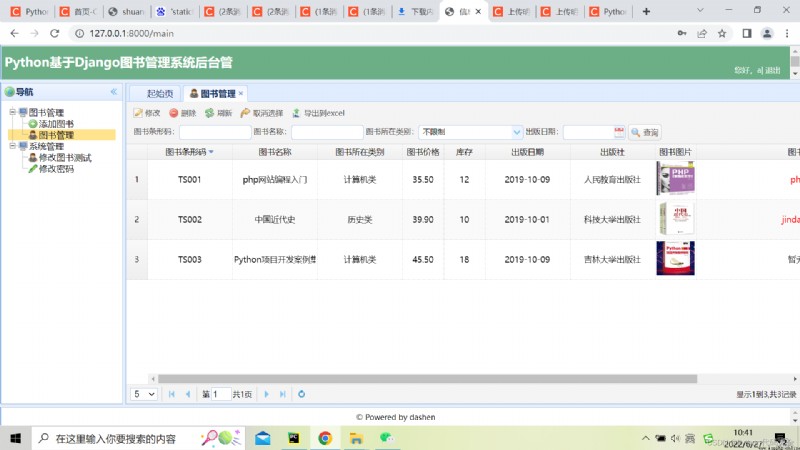
Task: Switch to the 下载内 browser tab
Action: tap(416, 11)
